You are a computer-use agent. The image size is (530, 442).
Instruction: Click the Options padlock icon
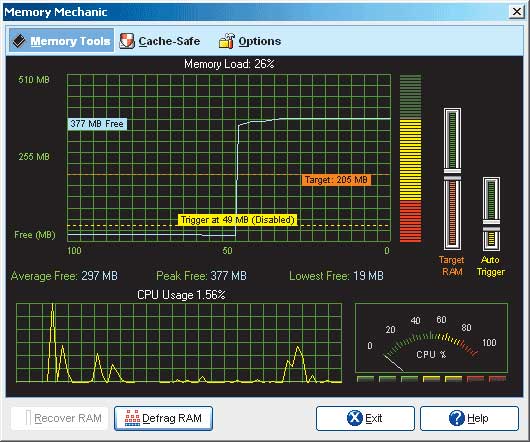[226, 41]
